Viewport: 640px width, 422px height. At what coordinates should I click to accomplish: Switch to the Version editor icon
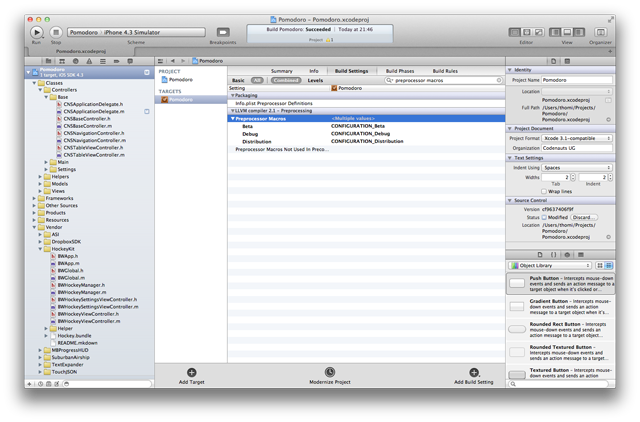click(x=539, y=32)
